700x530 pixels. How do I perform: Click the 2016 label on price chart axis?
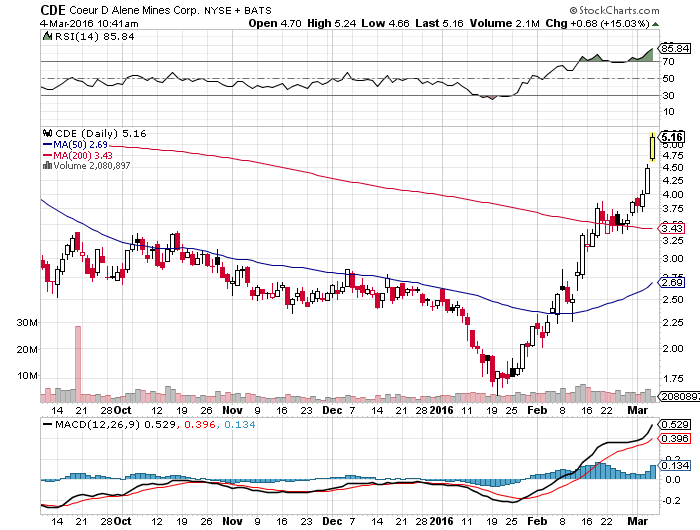[441, 410]
